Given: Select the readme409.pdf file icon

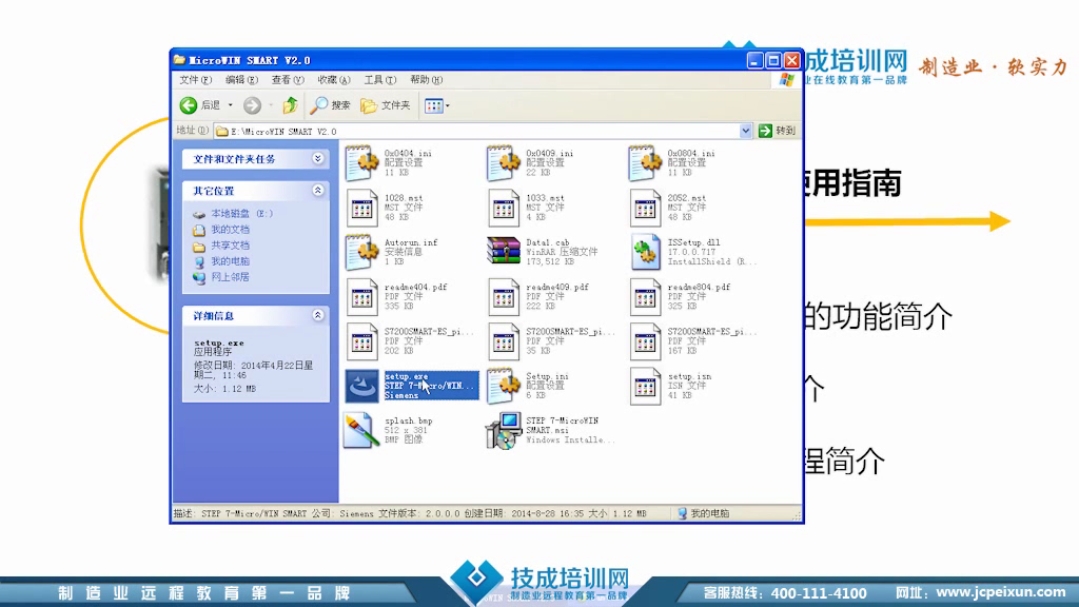Looking at the screenshot, I should pyautogui.click(x=504, y=297).
